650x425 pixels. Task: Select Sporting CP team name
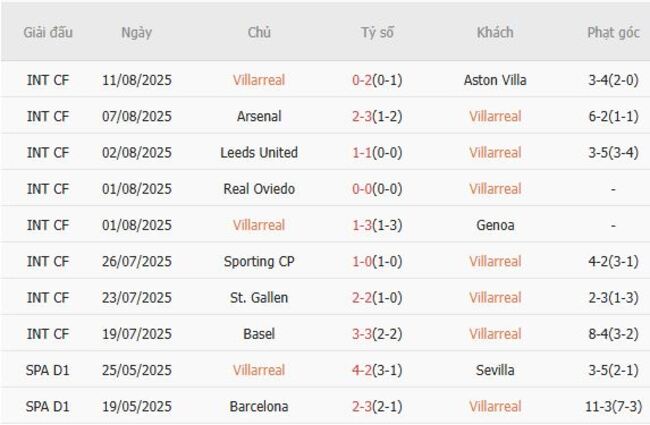point(259,261)
